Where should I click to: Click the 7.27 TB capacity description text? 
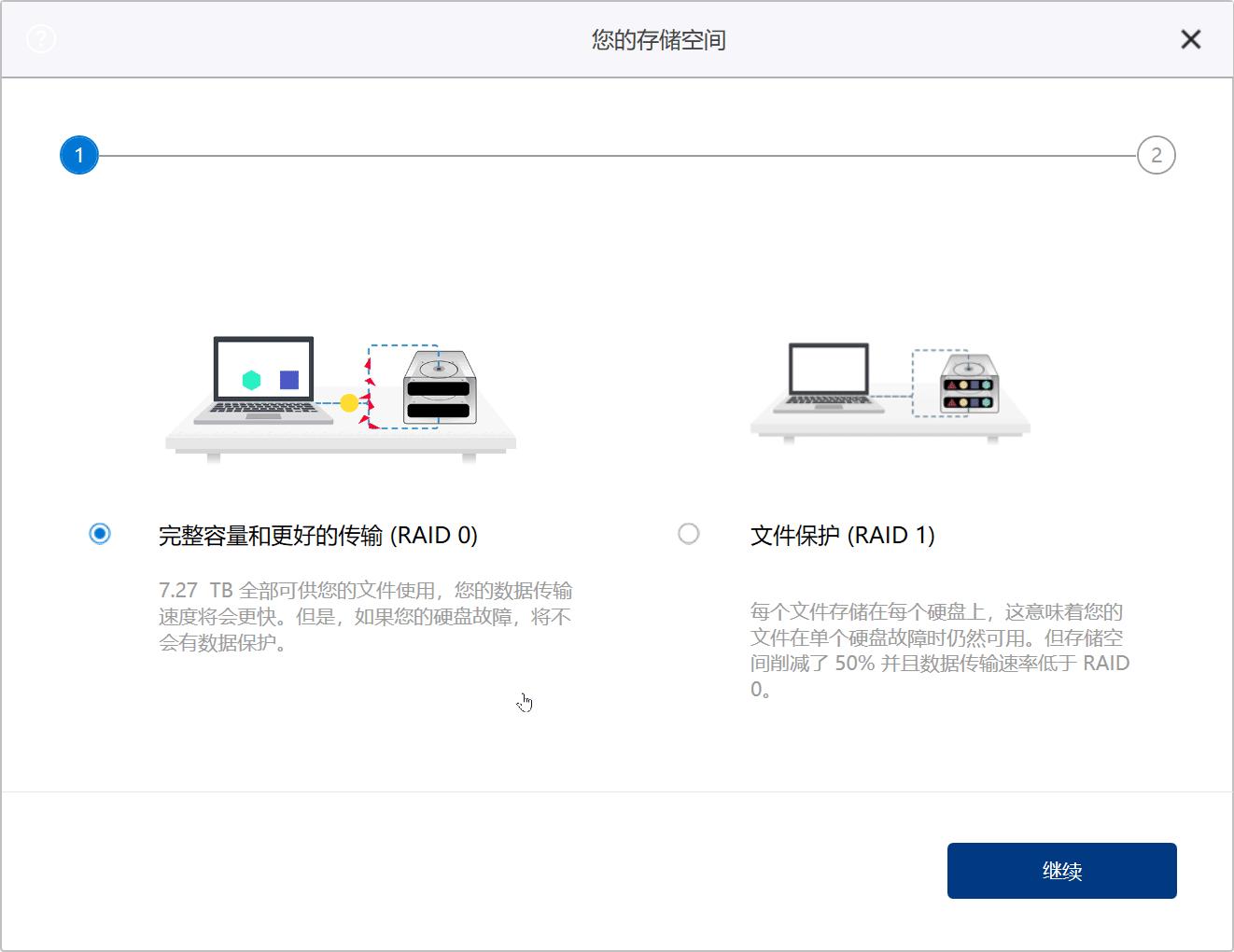point(364,616)
